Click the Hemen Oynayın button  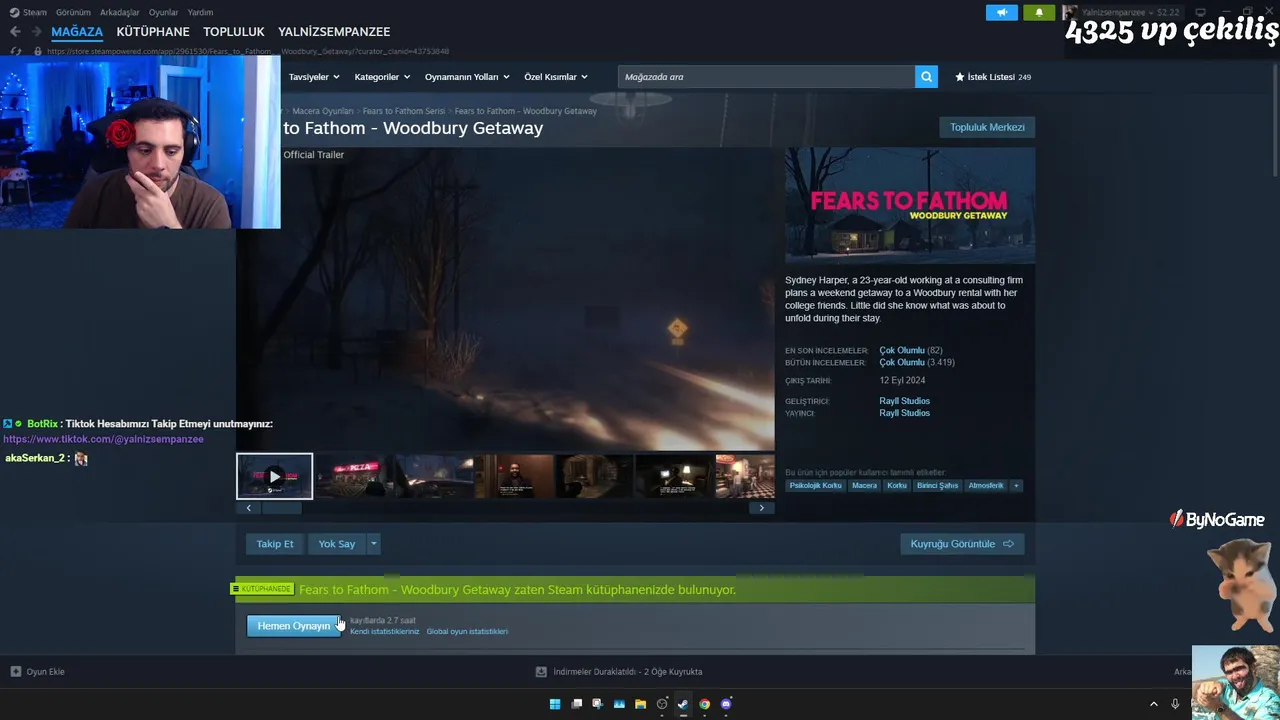coord(294,626)
